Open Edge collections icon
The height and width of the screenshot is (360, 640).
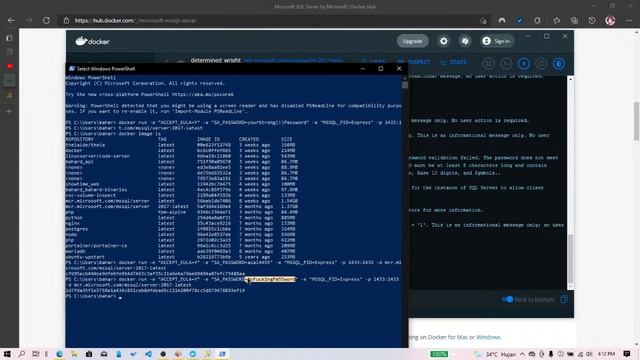point(574,20)
